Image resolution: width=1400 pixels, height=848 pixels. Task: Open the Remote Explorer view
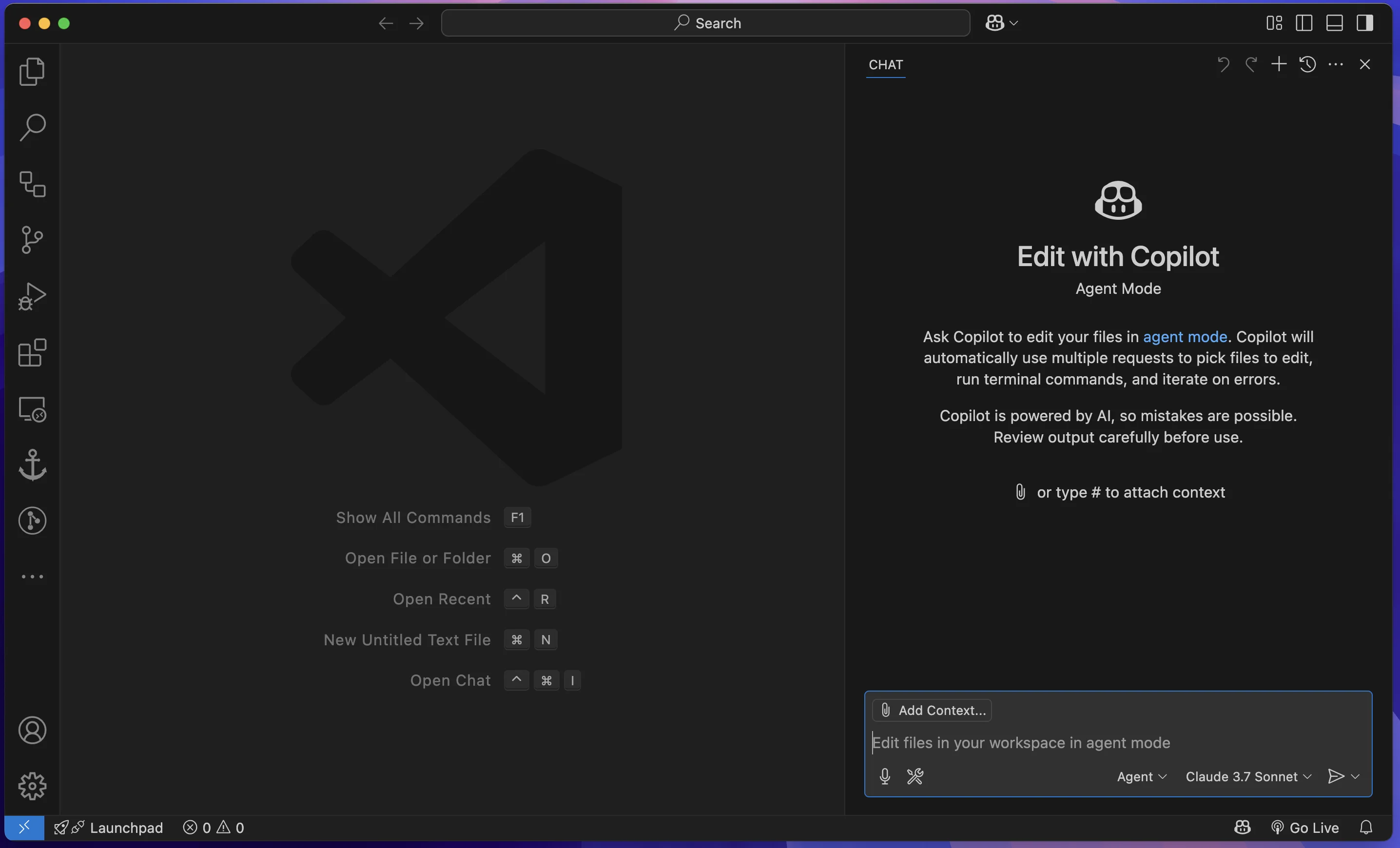32,409
